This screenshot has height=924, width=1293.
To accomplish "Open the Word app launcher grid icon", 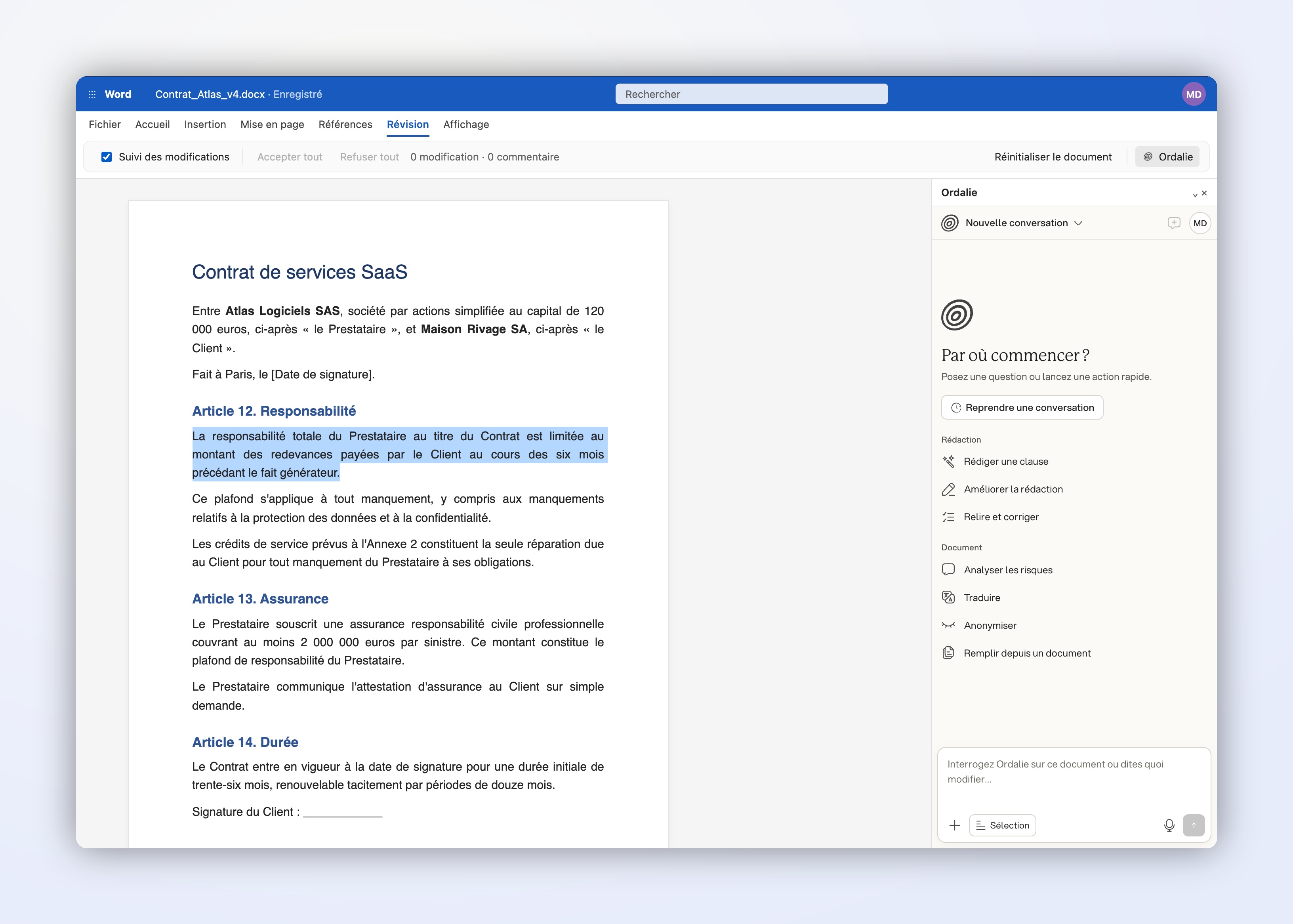I will 92,94.
